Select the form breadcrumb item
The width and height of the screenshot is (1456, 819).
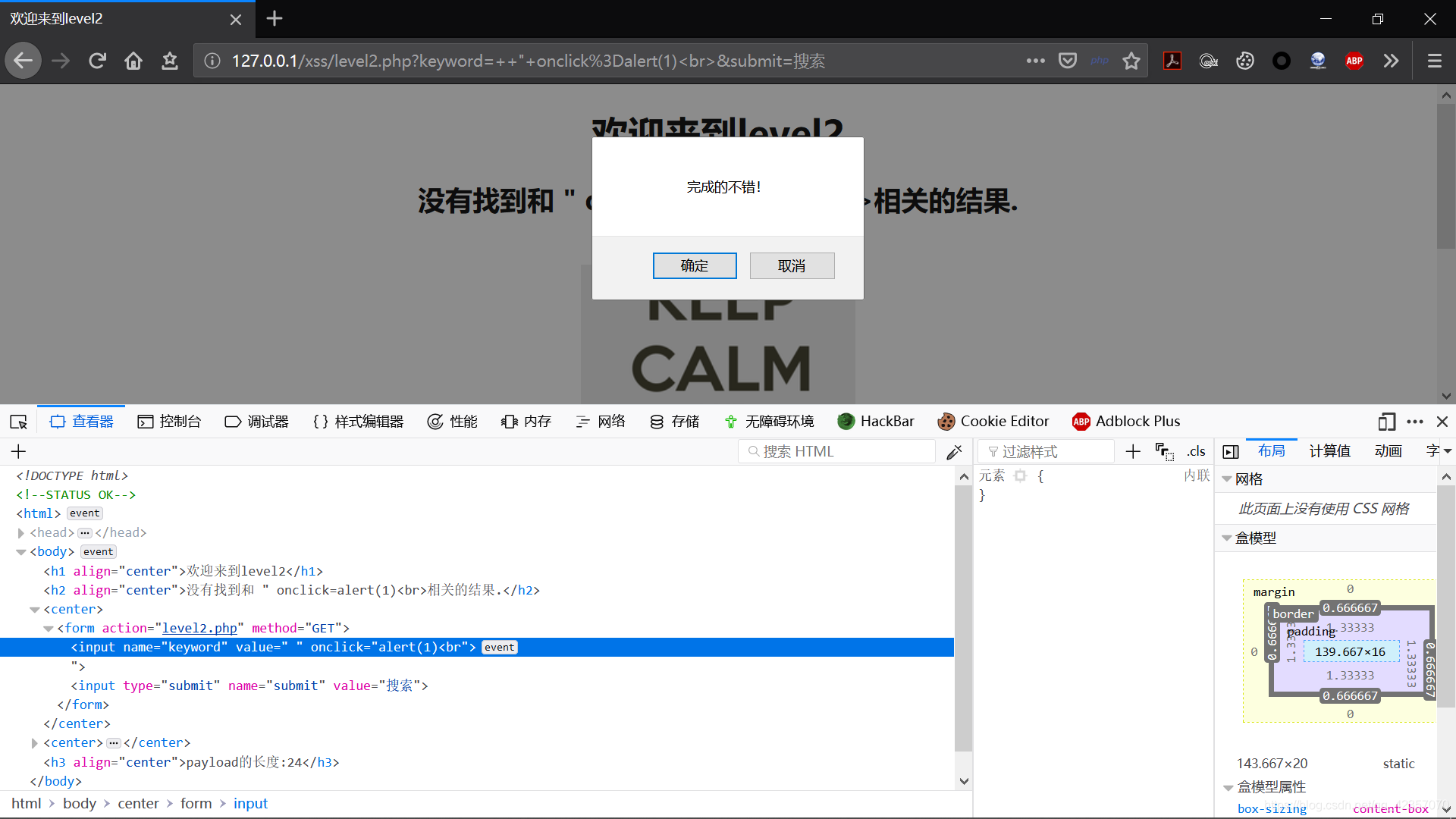tap(196, 804)
